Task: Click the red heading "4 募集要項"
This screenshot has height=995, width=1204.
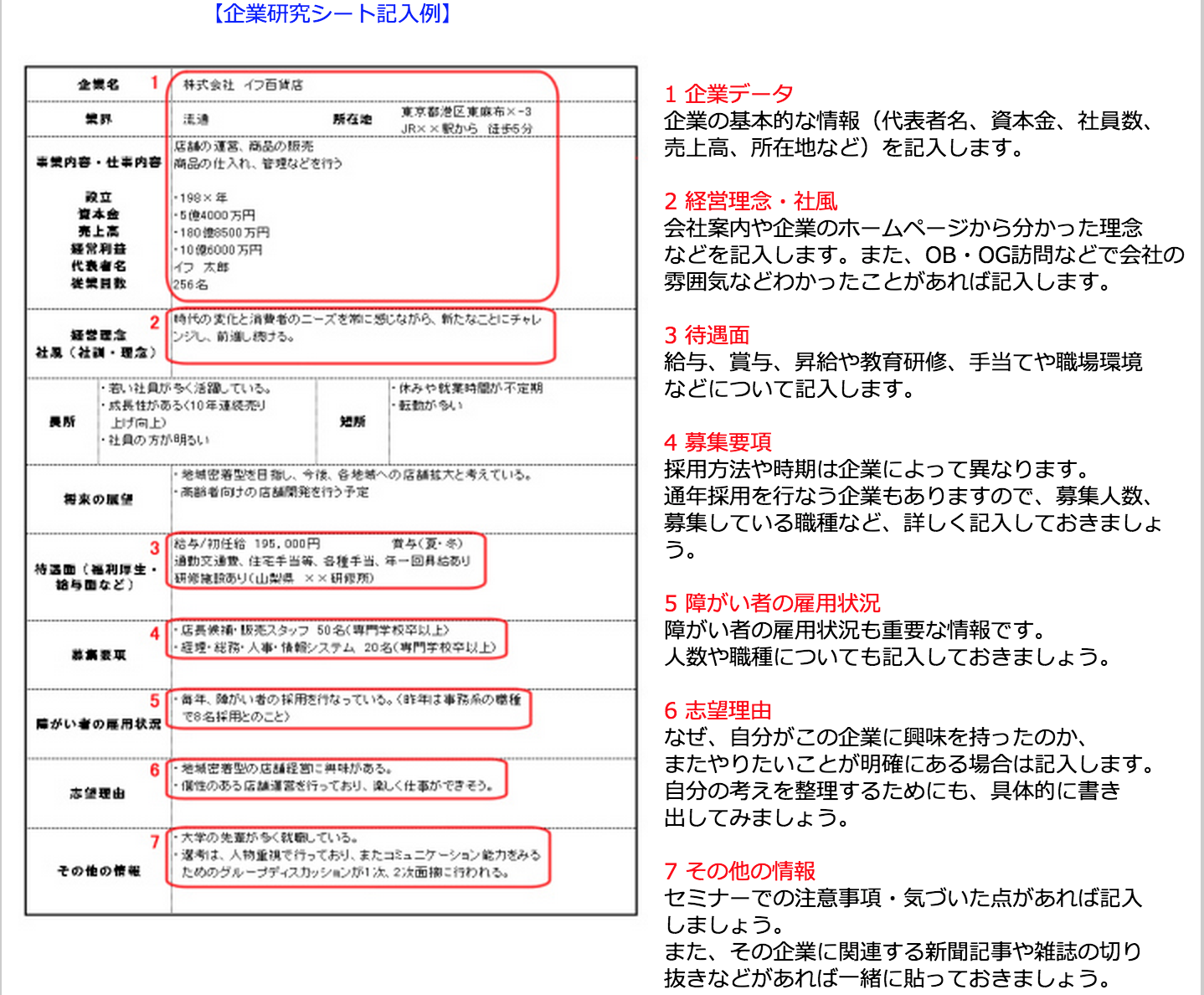Action: 718,442
